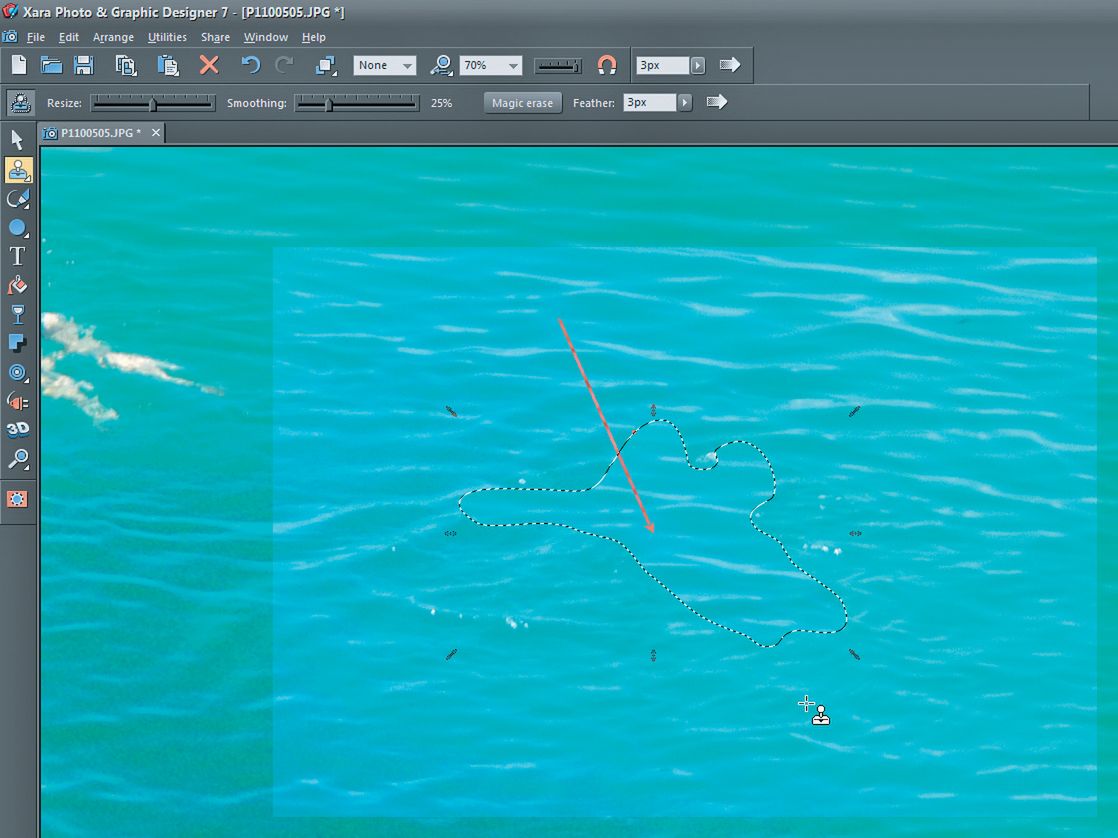Click the Resize slider
This screenshot has width=1118, height=838.
pyautogui.click(x=153, y=103)
